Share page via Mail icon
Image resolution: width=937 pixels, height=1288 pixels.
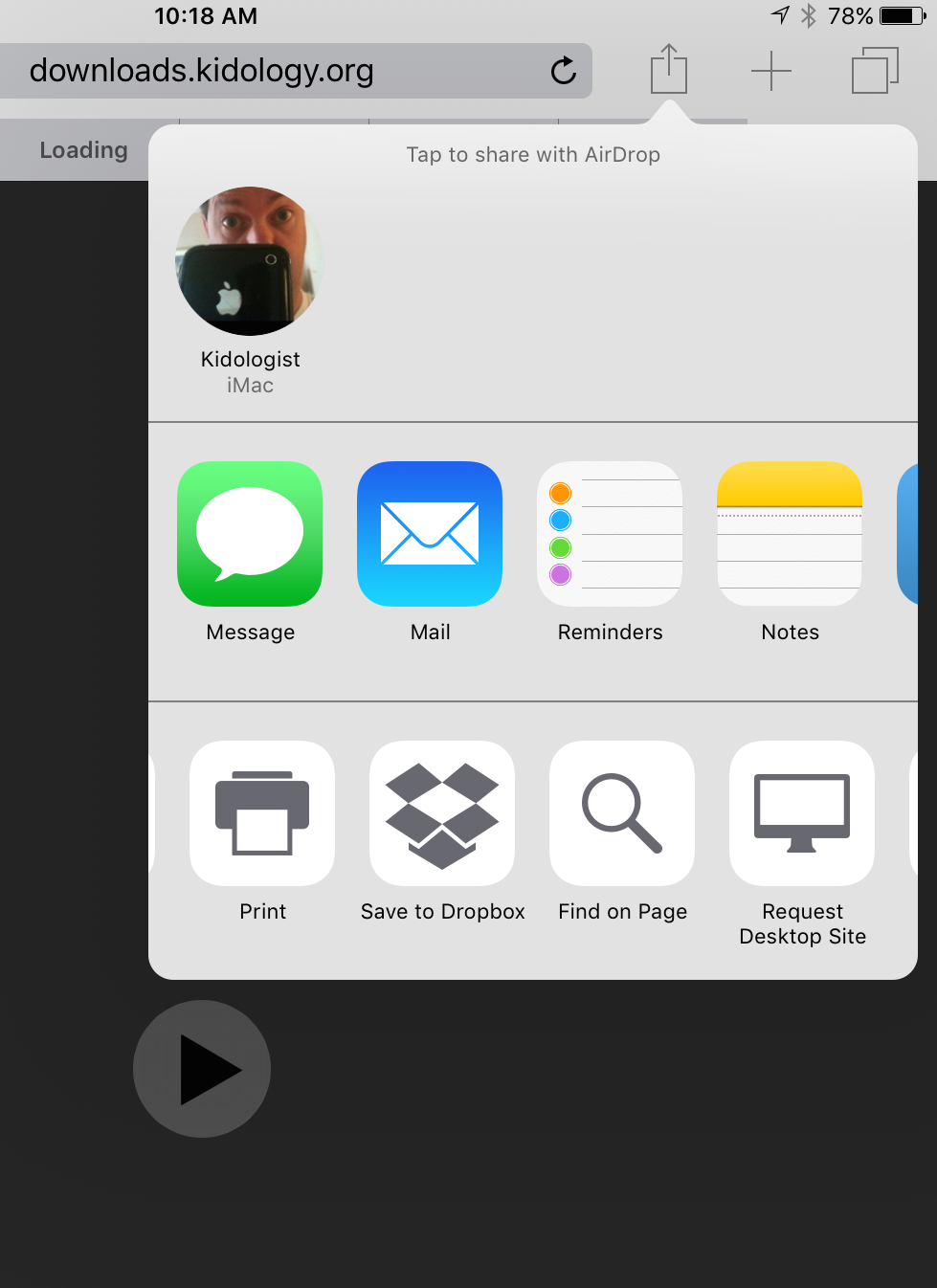430,534
